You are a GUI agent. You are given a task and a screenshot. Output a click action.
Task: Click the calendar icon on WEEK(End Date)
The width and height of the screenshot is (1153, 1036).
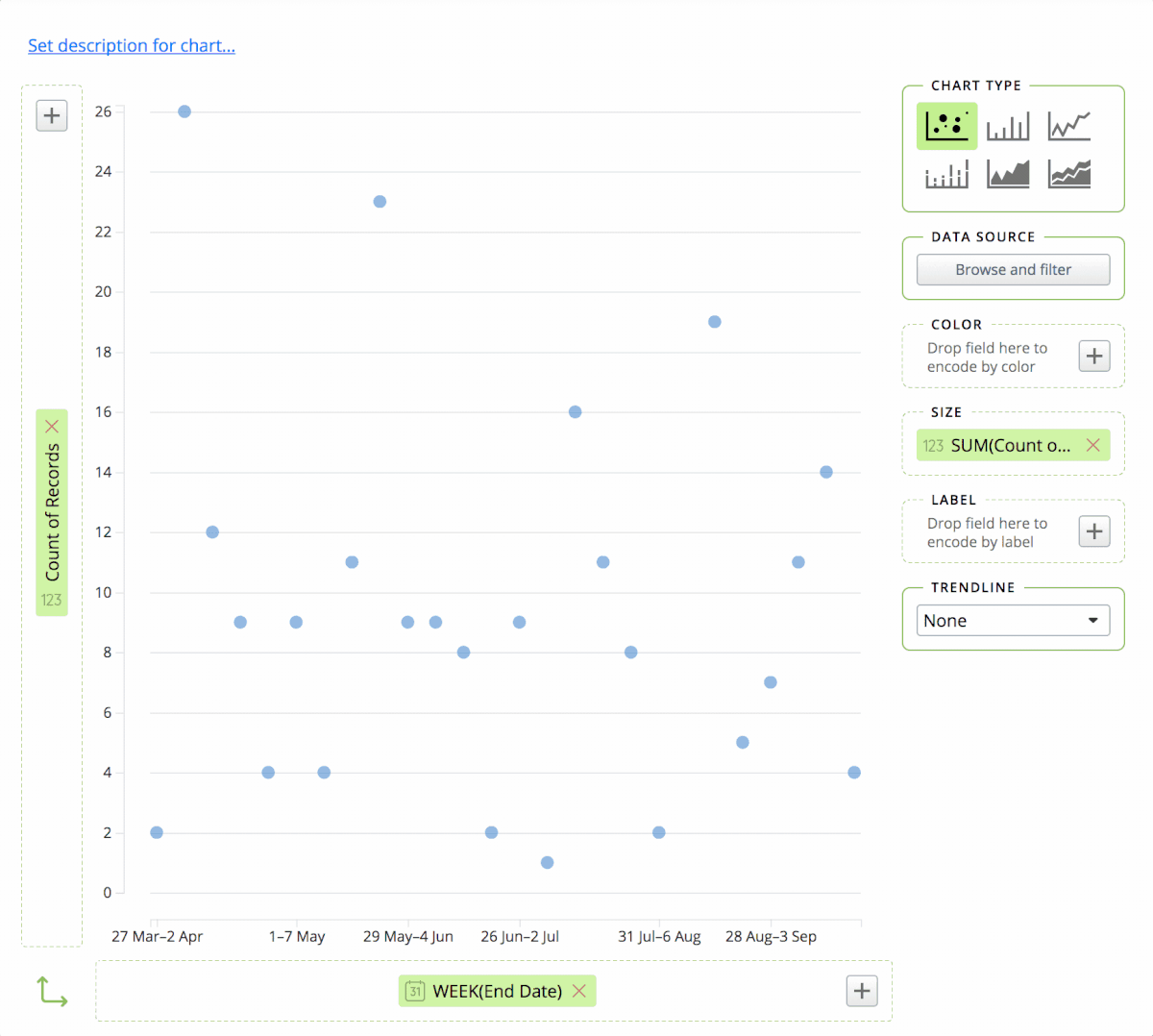click(414, 991)
